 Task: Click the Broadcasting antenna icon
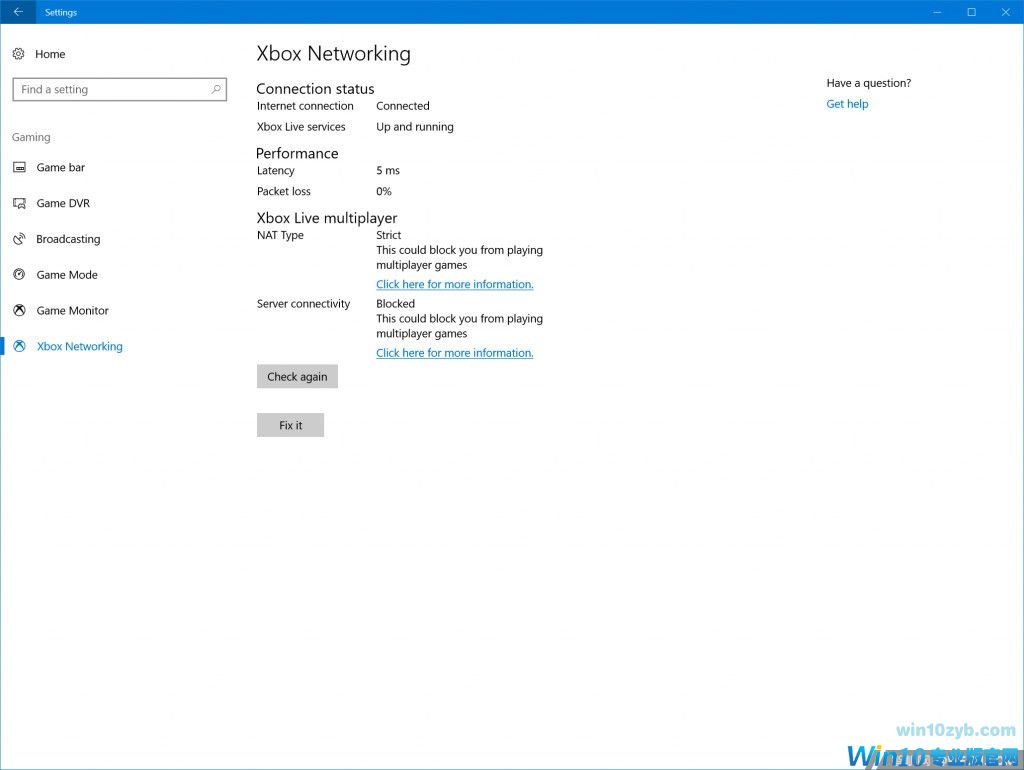pos(20,239)
